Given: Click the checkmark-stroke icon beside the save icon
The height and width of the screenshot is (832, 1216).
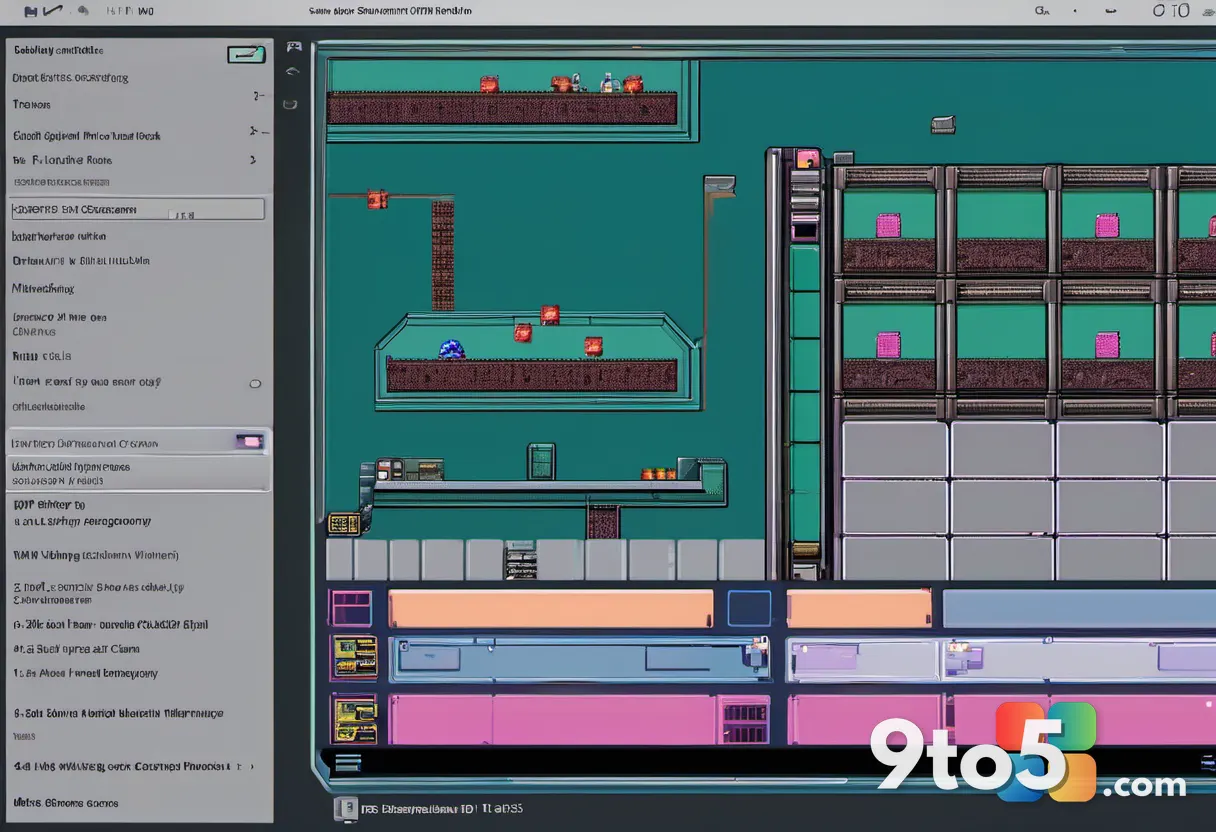Looking at the screenshot, I should click(54, 11).
